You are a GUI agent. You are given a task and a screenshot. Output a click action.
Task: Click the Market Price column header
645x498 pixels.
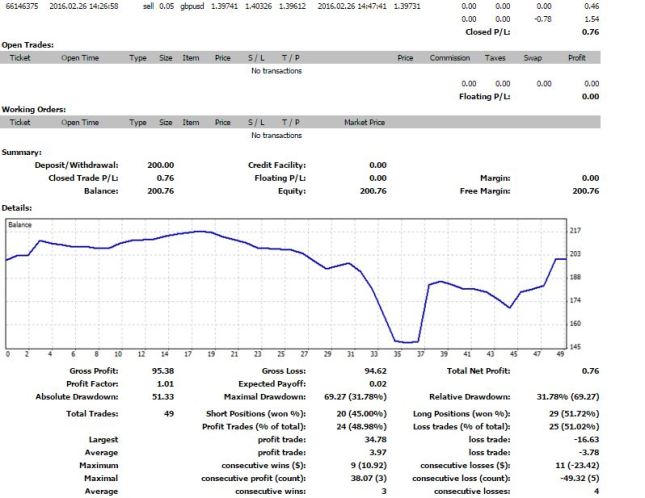(x=364, y=122)
